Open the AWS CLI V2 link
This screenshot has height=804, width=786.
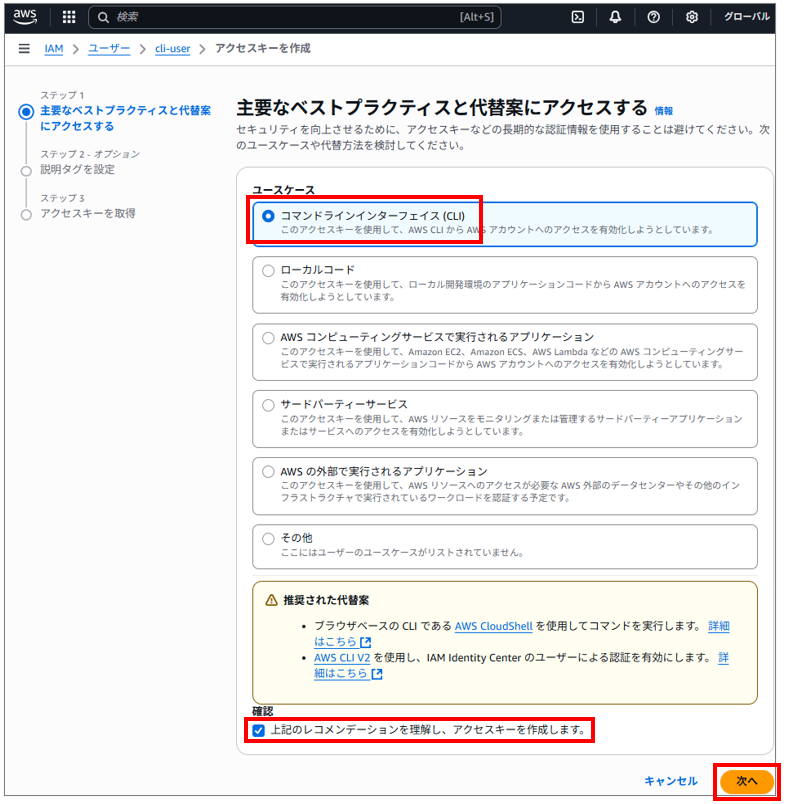pos(342,658)
